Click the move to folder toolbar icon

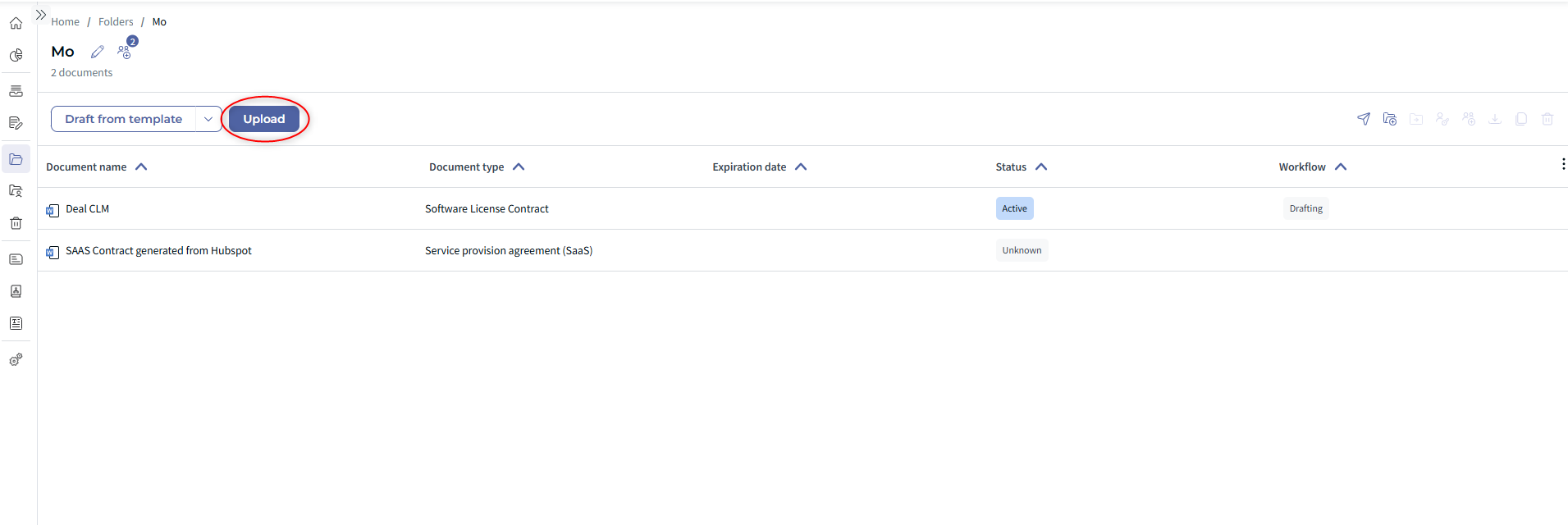point(1416,119)
